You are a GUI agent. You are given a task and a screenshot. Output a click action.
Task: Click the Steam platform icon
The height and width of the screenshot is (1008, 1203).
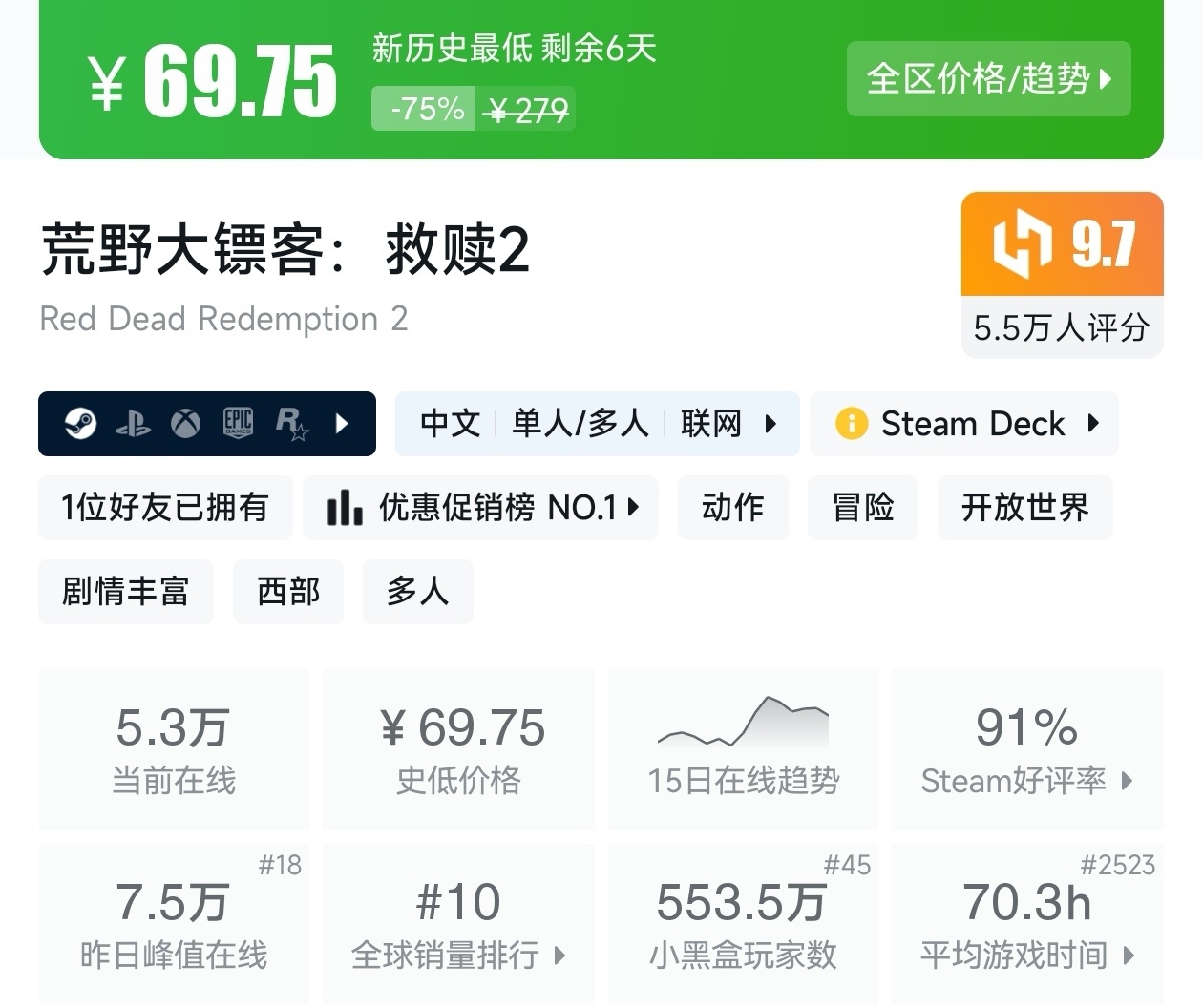[80, 423]
